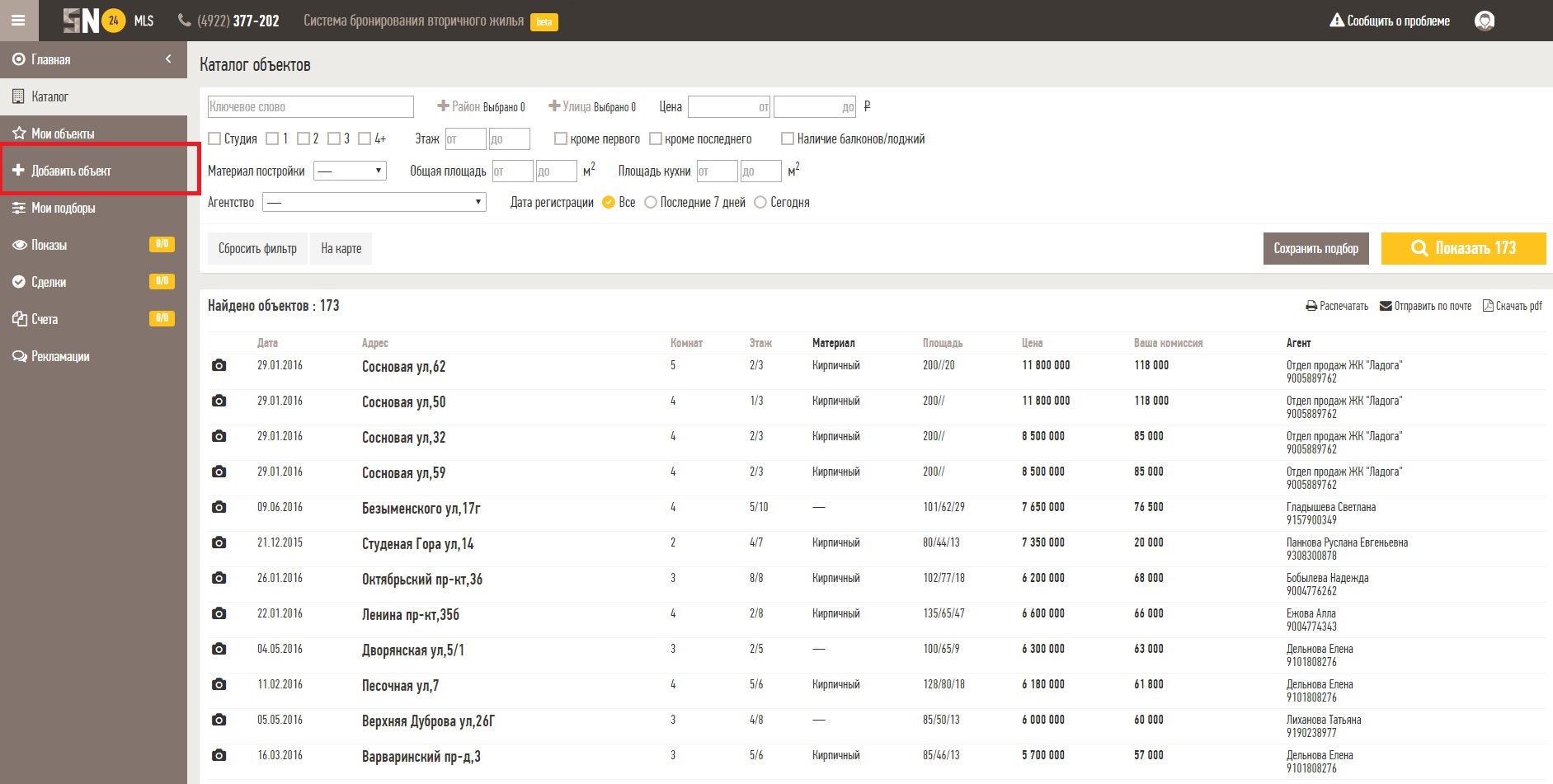Select Последние 7 дней radio button
1553x784 pixels.
(651, 202)
